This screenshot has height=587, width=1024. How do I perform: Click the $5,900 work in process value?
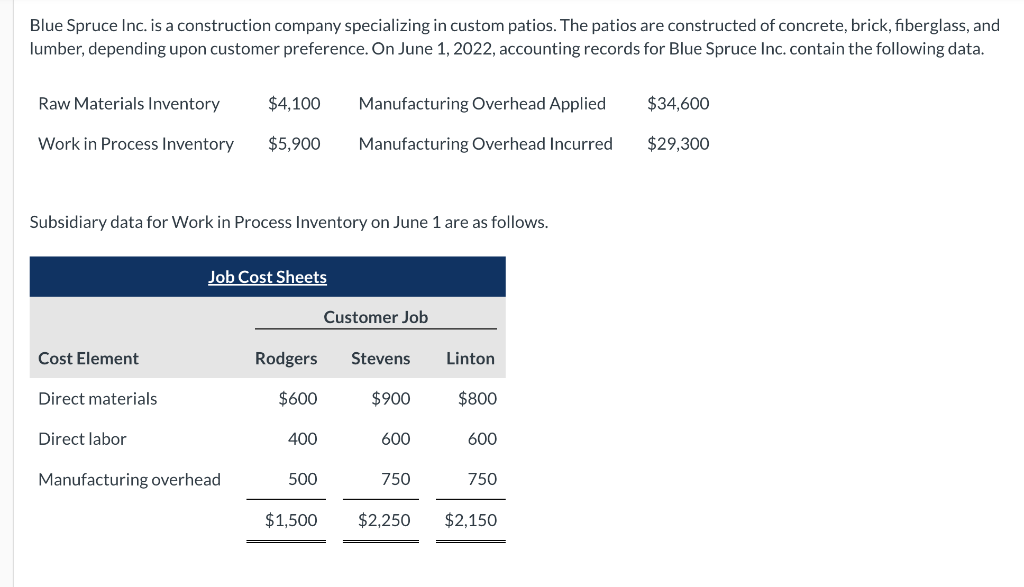tap(294, 144)
